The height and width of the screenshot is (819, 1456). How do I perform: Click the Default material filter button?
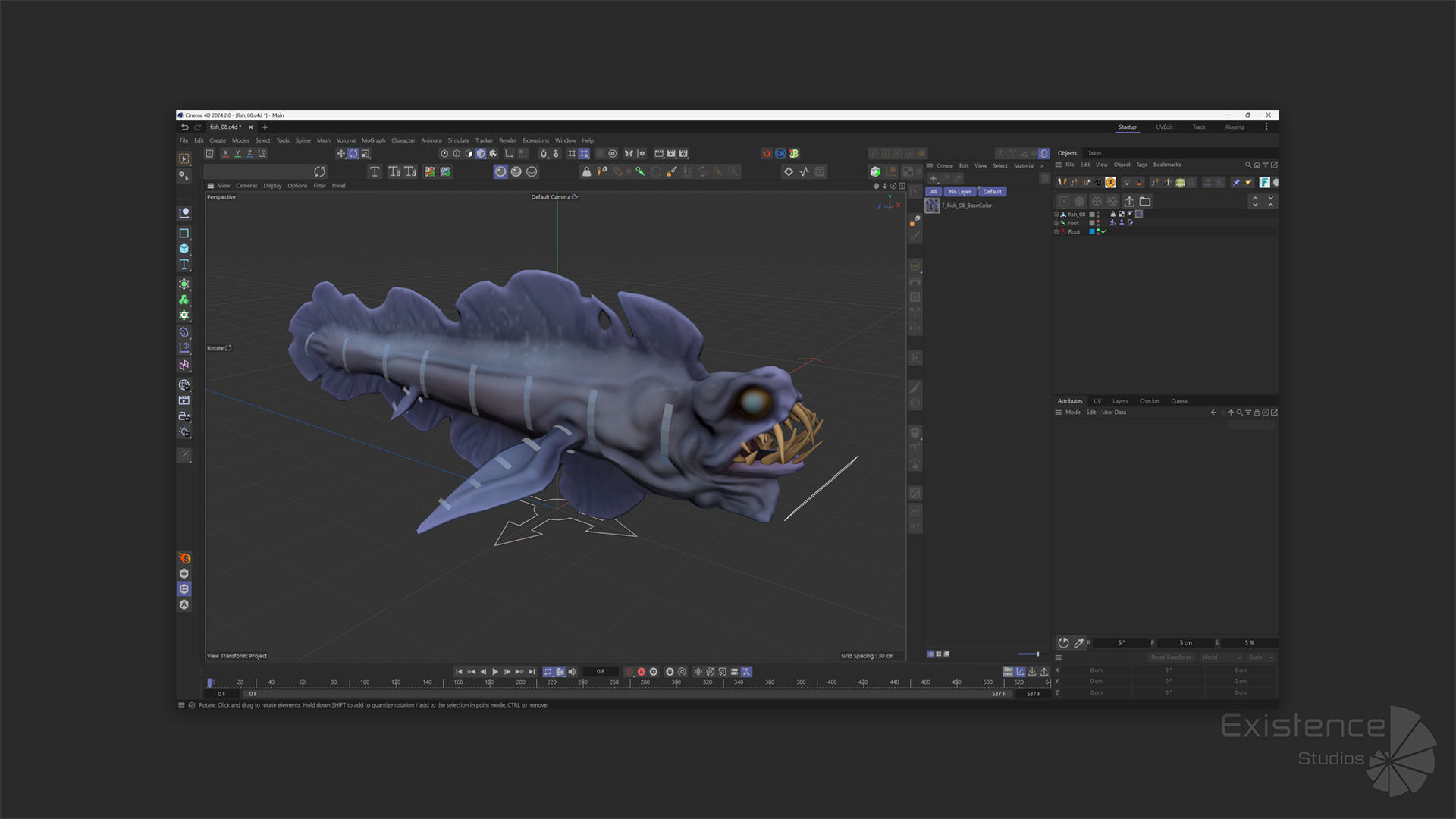click(x=992, y=192)
